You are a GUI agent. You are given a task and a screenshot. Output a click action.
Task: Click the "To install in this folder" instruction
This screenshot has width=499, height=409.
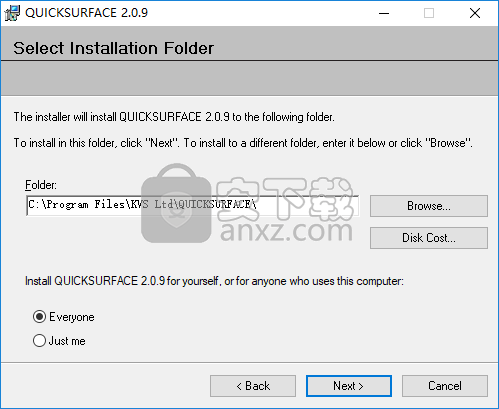pyautogui.click(x=243, y=143)
